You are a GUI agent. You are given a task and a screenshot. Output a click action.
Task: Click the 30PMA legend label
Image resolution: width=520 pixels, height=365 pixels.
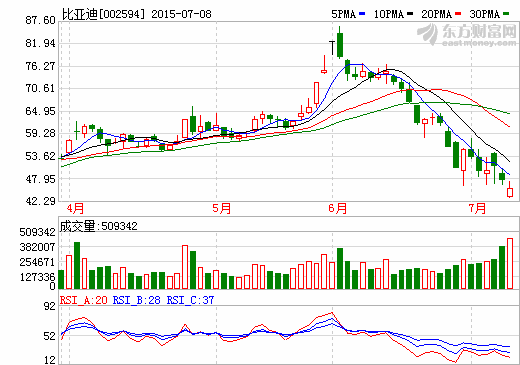click(x=484, y=14)
